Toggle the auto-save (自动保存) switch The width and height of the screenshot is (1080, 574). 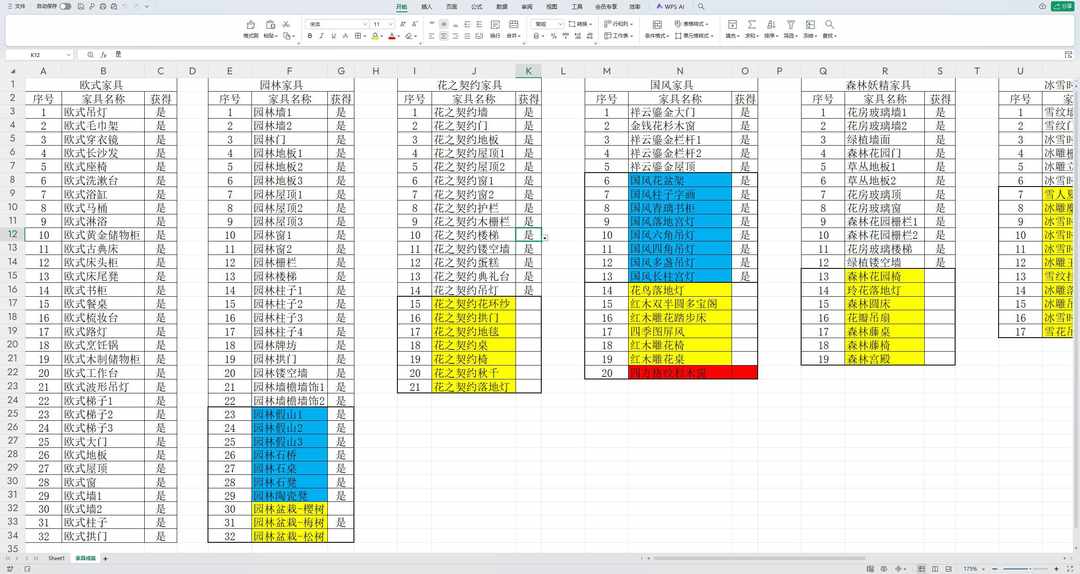click(x=65, y=6)
